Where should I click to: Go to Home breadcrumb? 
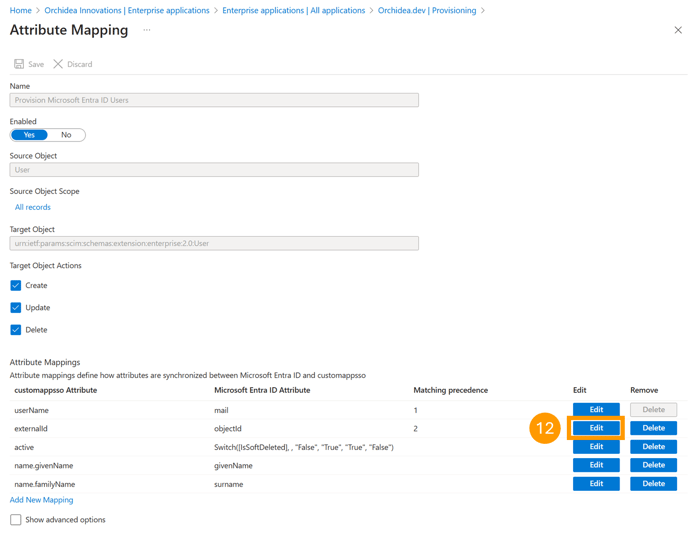21,10
